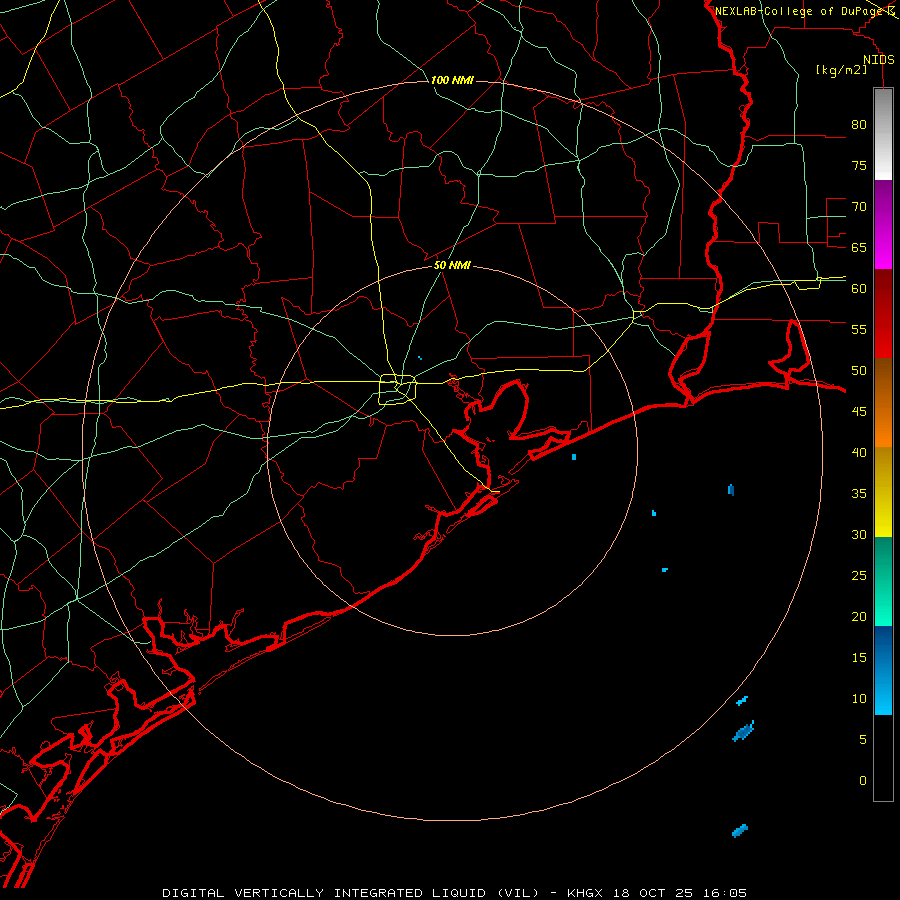
Task: Click the NIDS label above the legend
Action: click(x=879, y=60)
